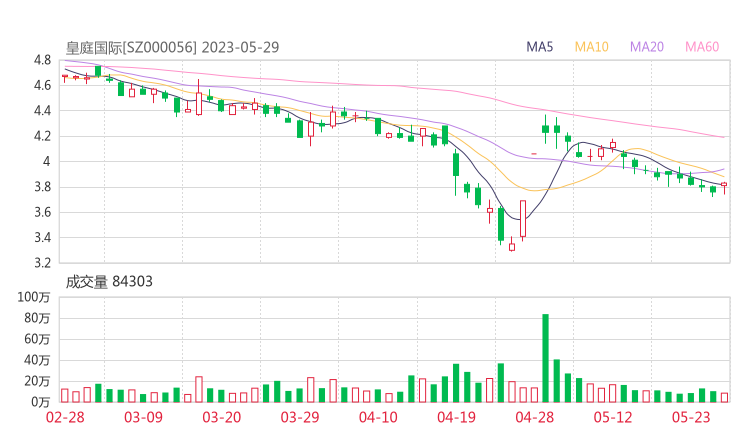Click the last red volume bar on the far right
This screenshot has width=740, height=440.
coord(724,398)
